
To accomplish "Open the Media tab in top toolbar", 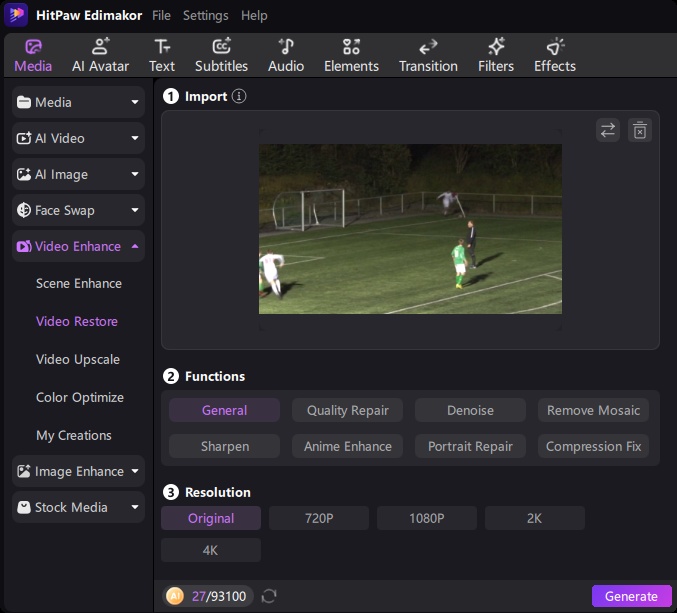I will (33, 56).
